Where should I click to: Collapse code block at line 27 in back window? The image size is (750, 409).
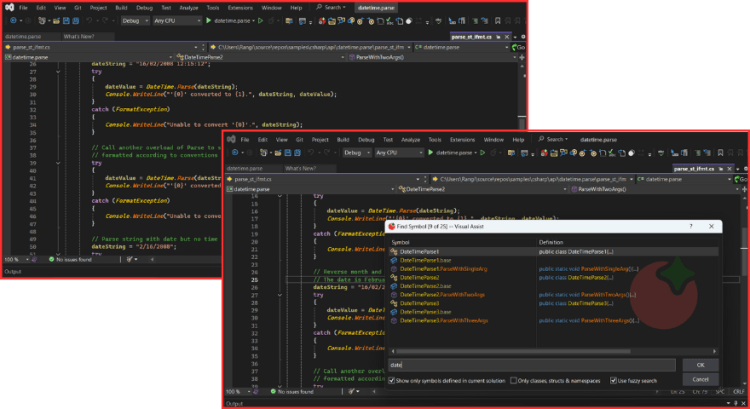tap(58, 72)
